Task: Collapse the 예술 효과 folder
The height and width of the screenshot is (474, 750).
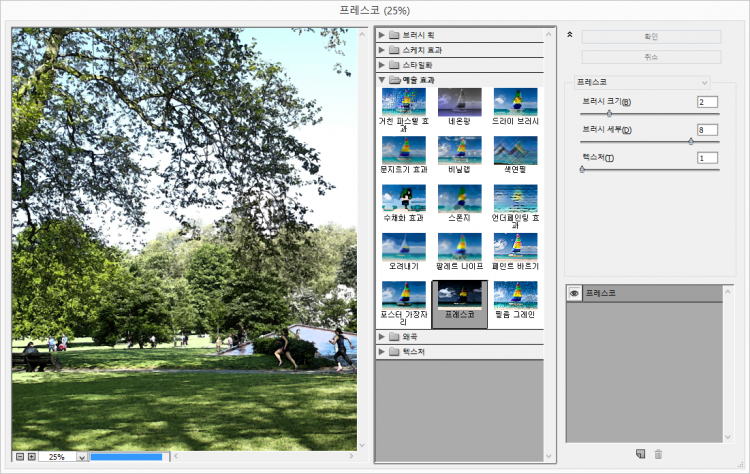Action: [x=382, y=79]
